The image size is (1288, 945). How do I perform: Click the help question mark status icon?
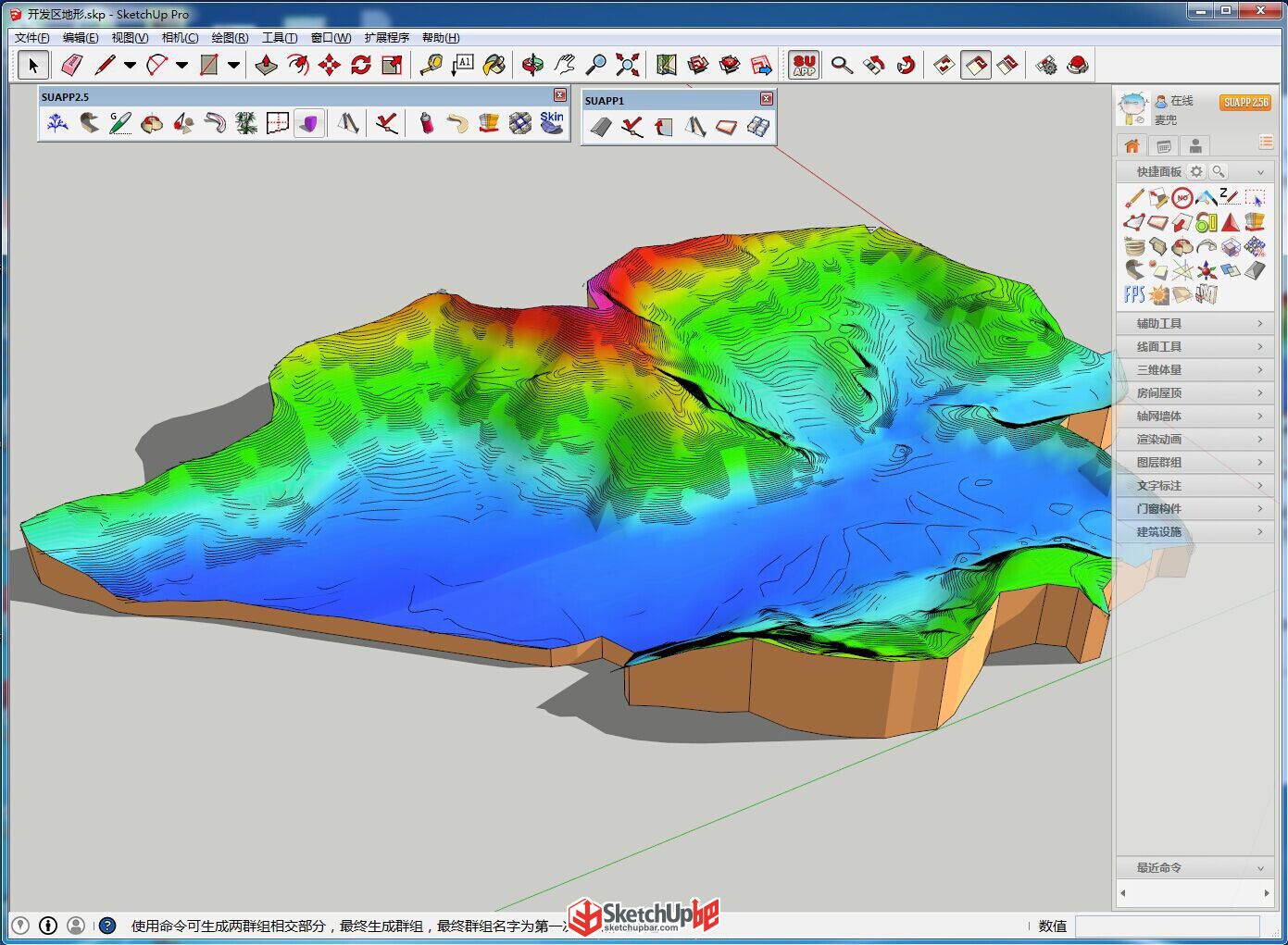point(107,925)
